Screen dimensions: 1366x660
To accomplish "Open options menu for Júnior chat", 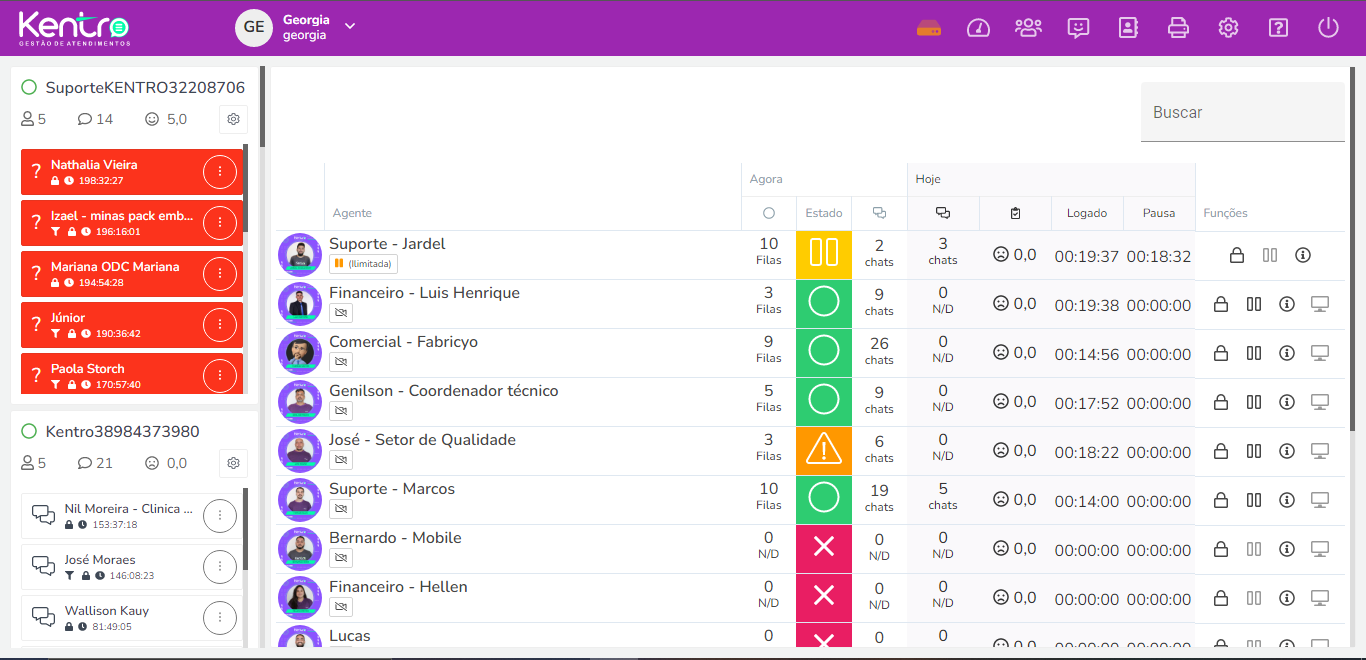I will pos(220,325).
